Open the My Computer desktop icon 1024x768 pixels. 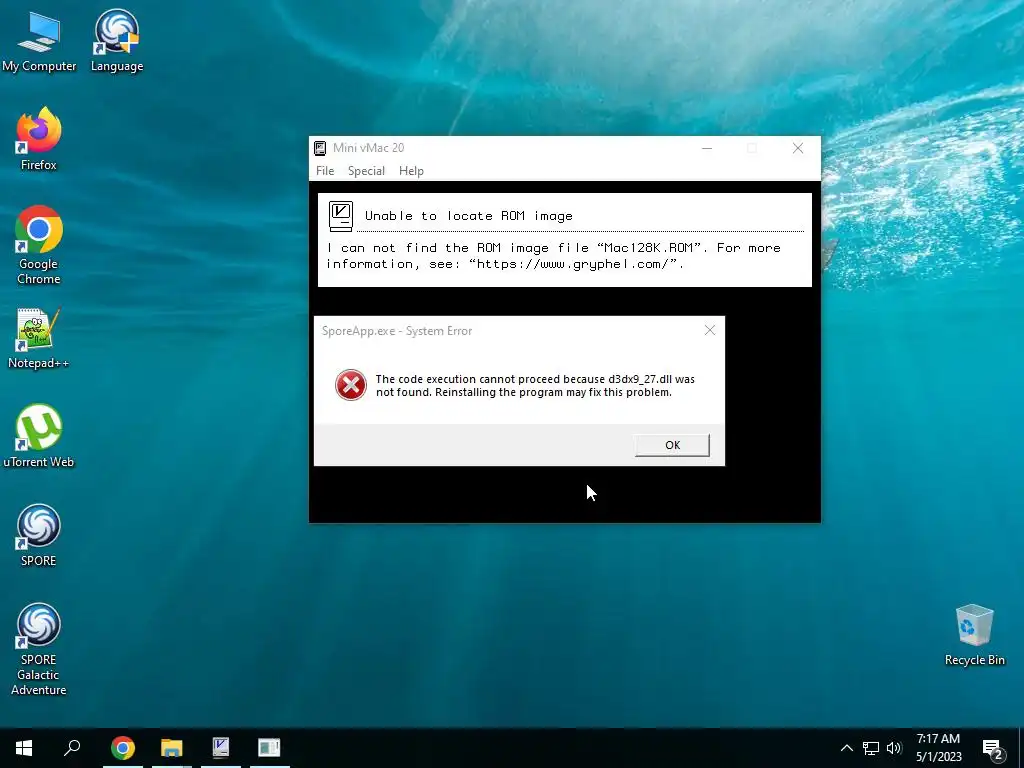(39, 40)
